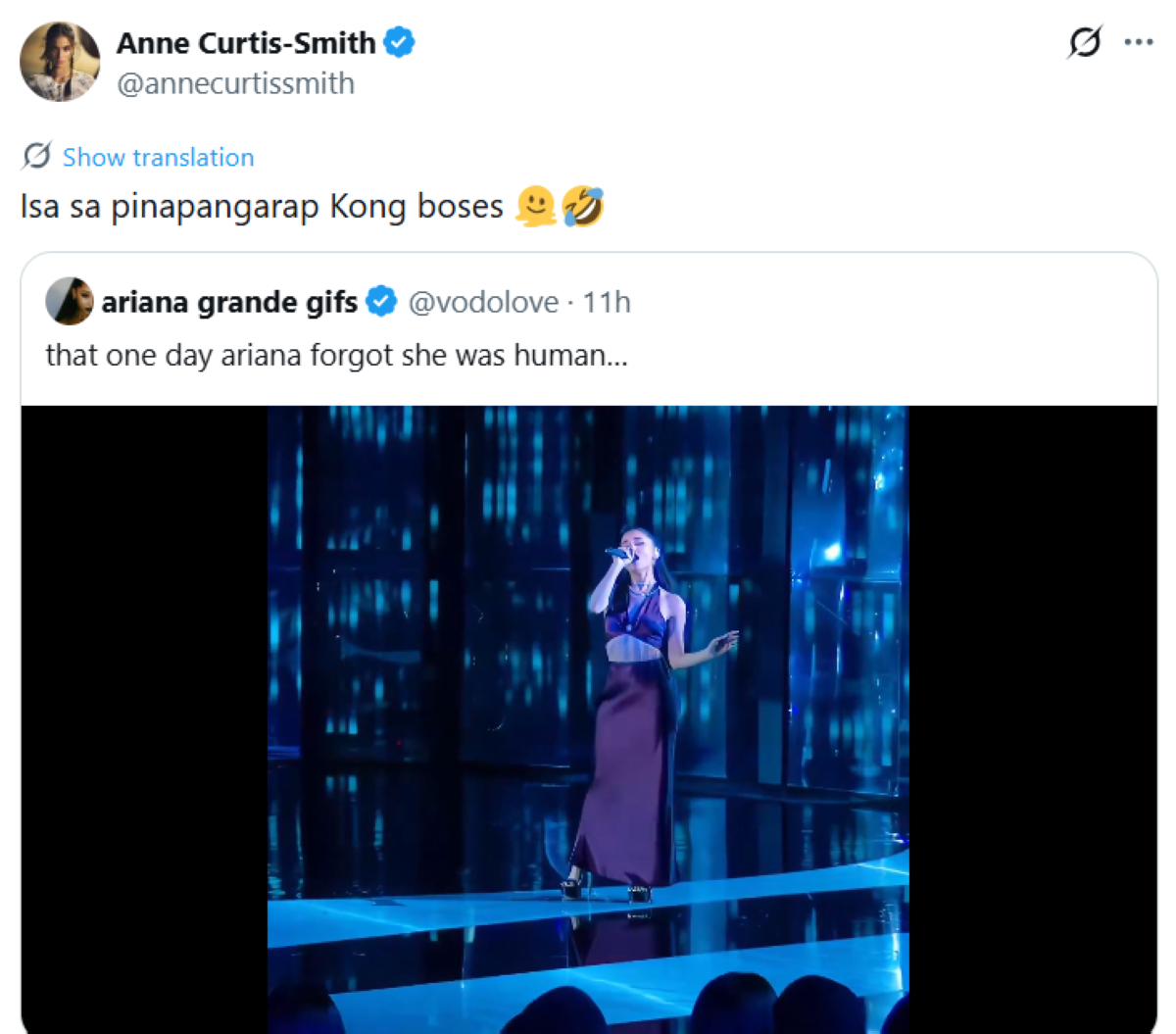This screenshot has width=1176, height=1034.
Task: Open the ariana grande gifs avatar
Action: (x=69, y=301)
